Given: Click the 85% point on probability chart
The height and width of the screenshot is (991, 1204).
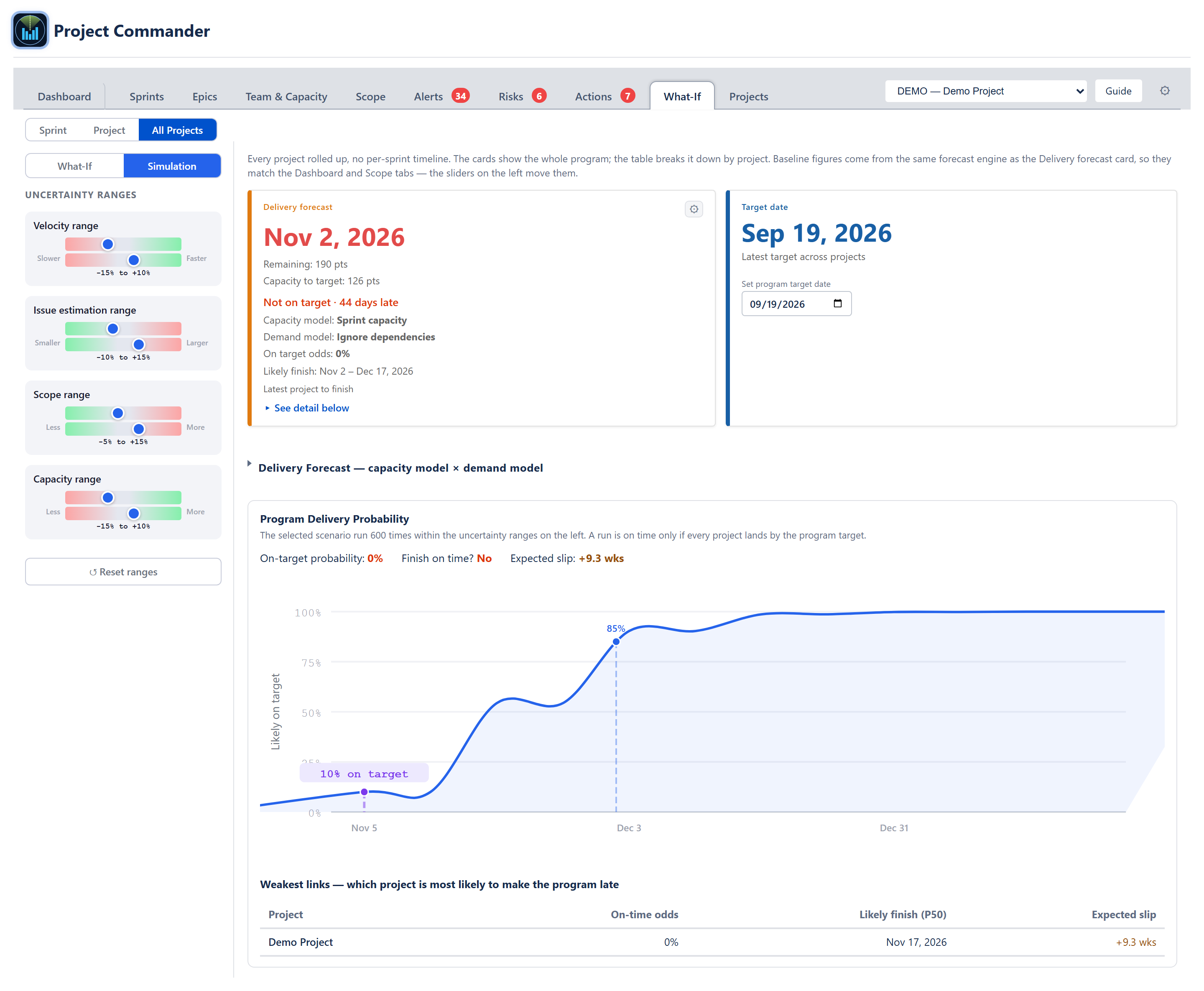Looking at the screenshot, I should pyautogui.click(x=616, y=641).
